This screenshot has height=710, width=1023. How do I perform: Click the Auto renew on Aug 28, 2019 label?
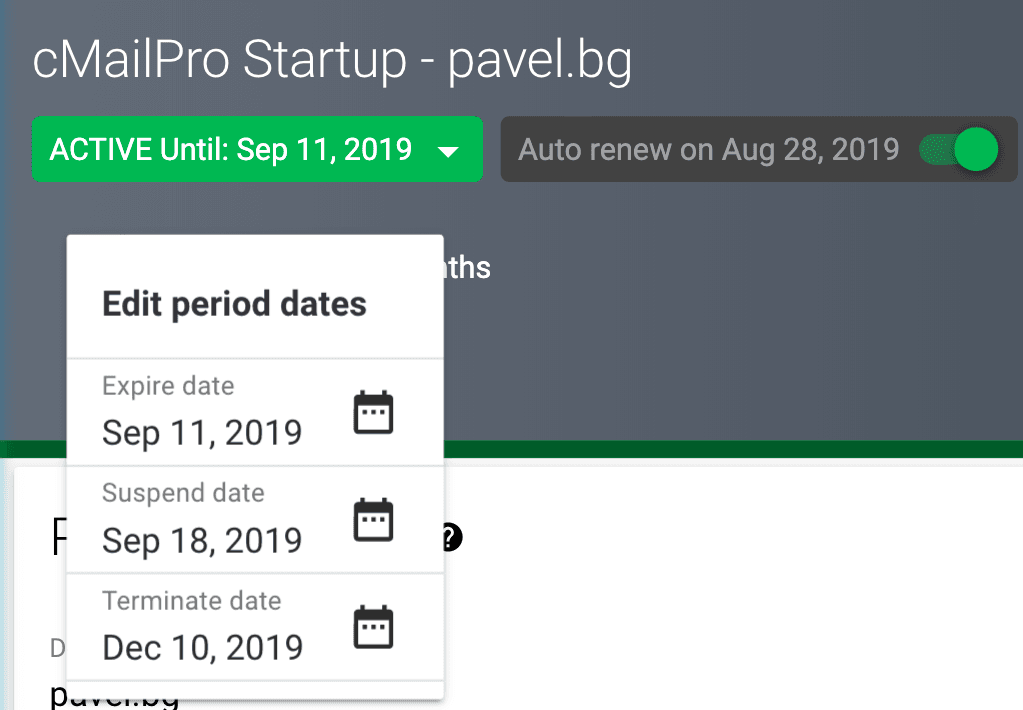(708, 150)
